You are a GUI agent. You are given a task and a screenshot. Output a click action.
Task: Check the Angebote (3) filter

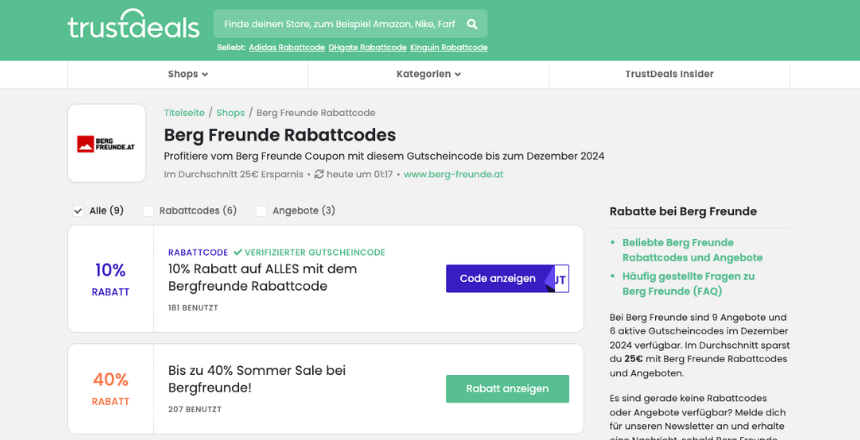pos(262,211)
